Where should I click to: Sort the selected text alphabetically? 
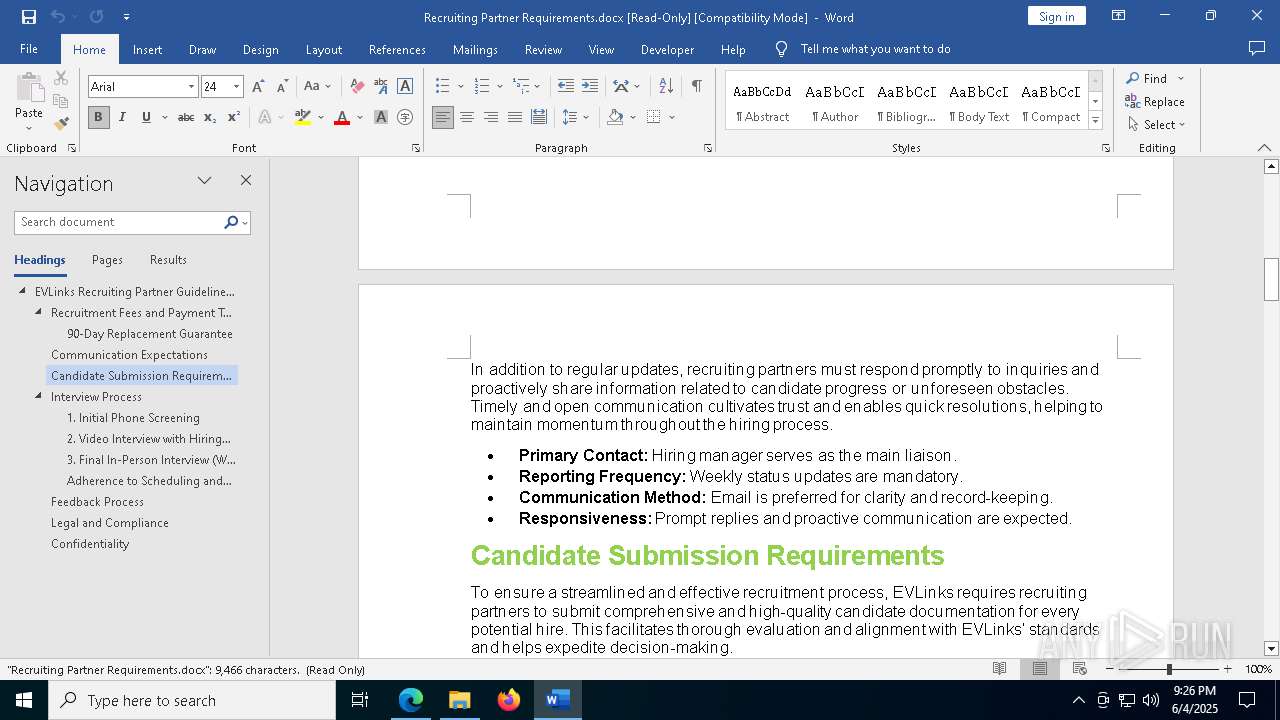click(x=666, y=87)
